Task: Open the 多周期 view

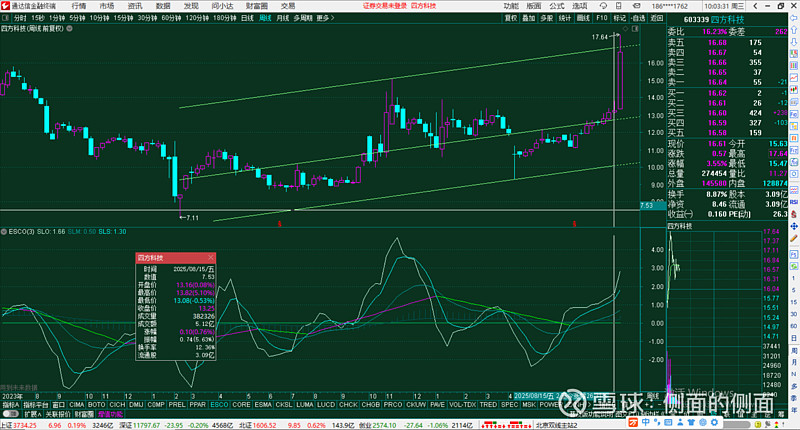Action: coord(303,18)
